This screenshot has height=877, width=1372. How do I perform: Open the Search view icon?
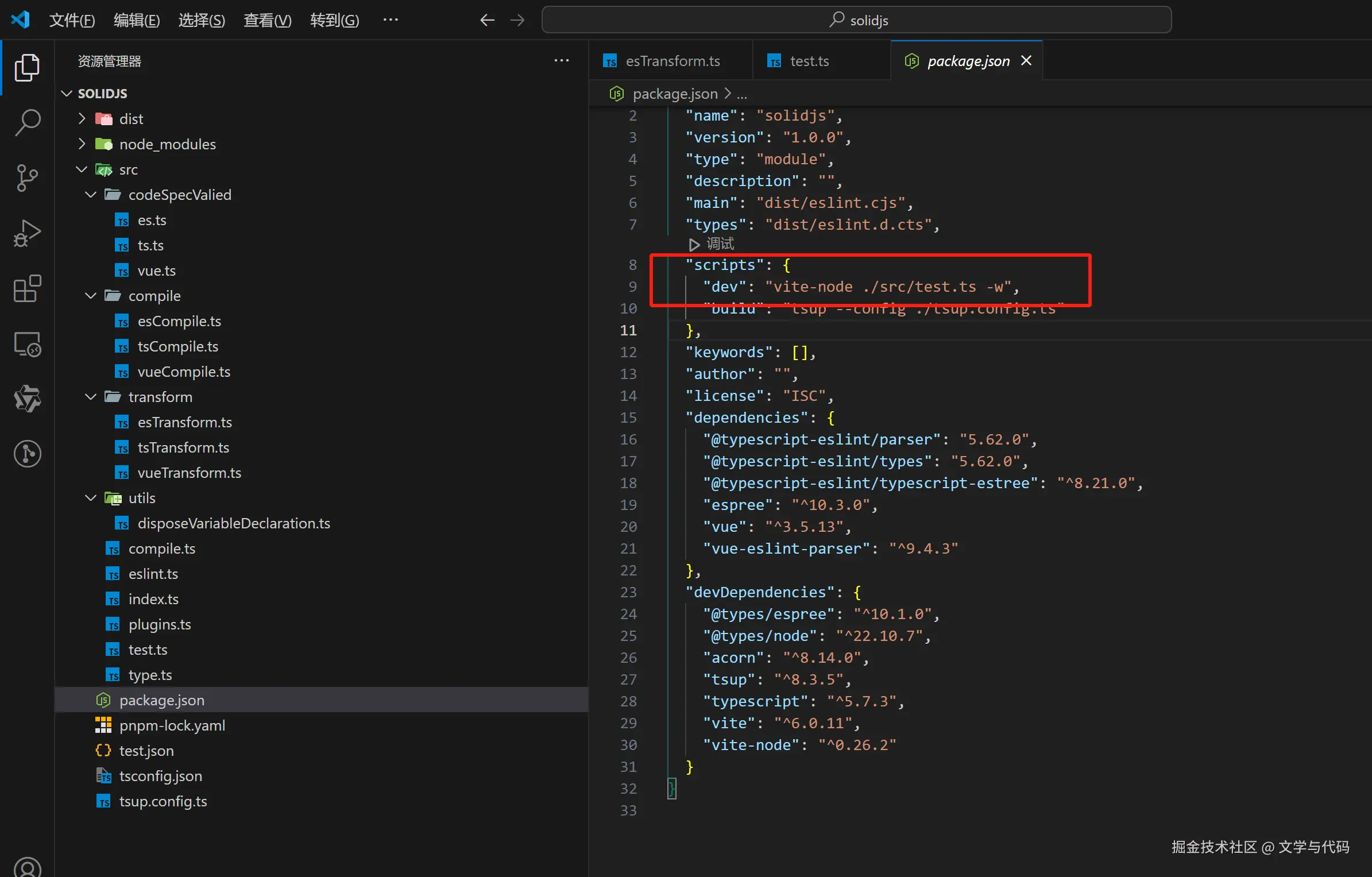(27, 122)
